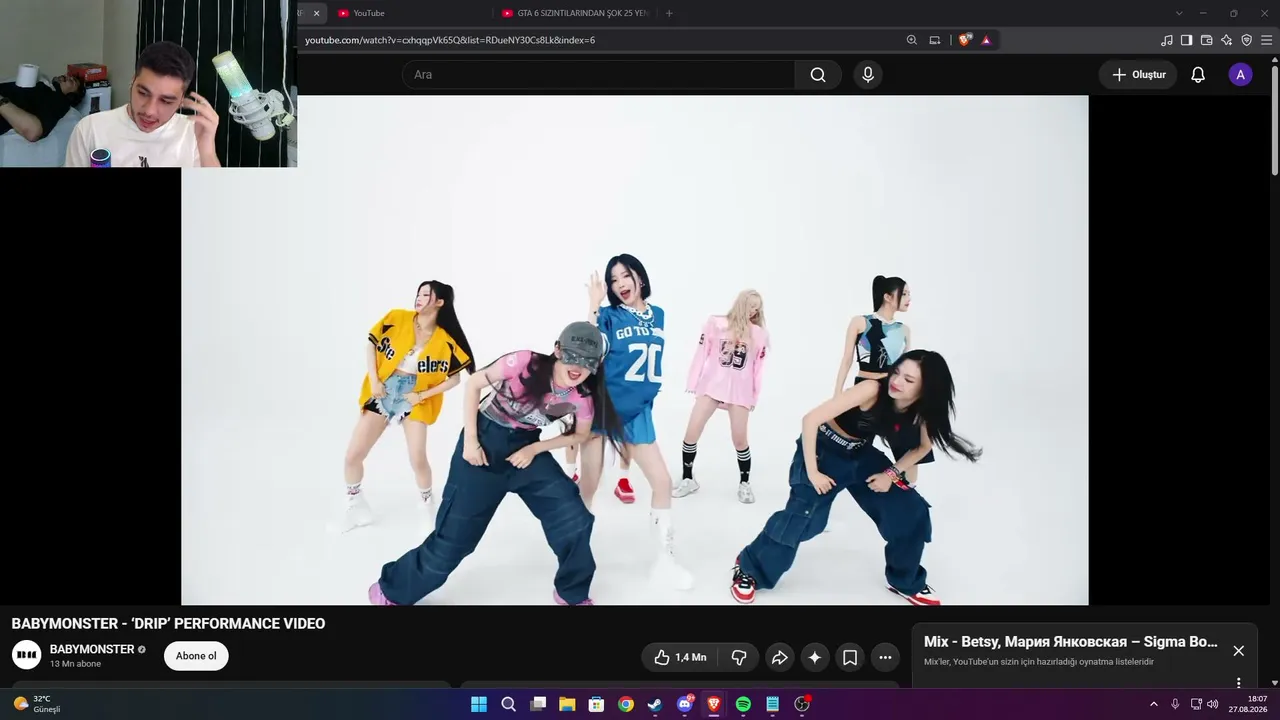Open the Notepad app on the taskbar

(x=773, y=704)
